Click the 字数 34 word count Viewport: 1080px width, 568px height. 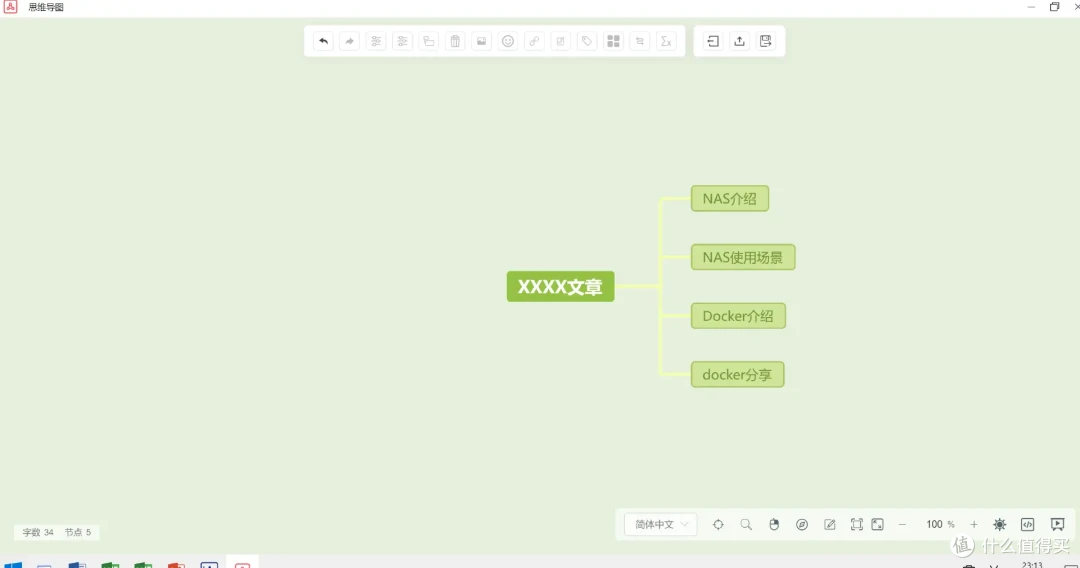point(38,532)
